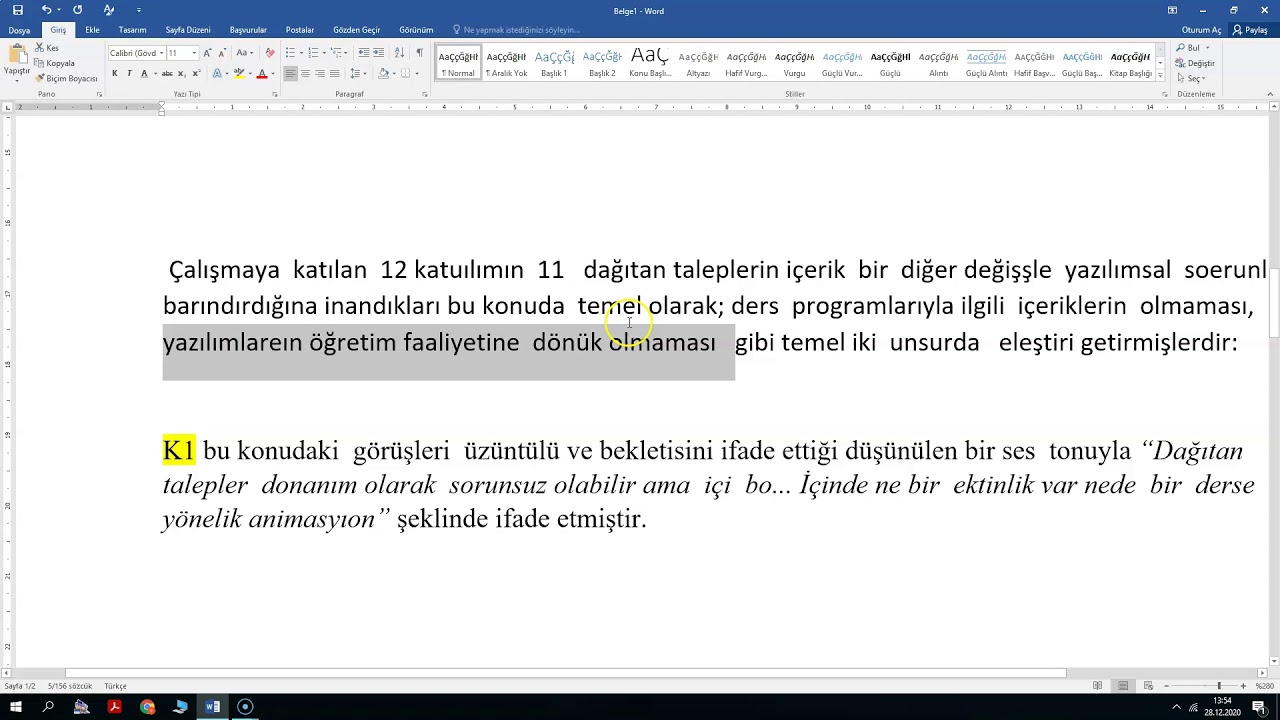Viewport: 1280px width, 720px height.
Task: Open the font size 11 dropdown
Action: pos(194,53)
